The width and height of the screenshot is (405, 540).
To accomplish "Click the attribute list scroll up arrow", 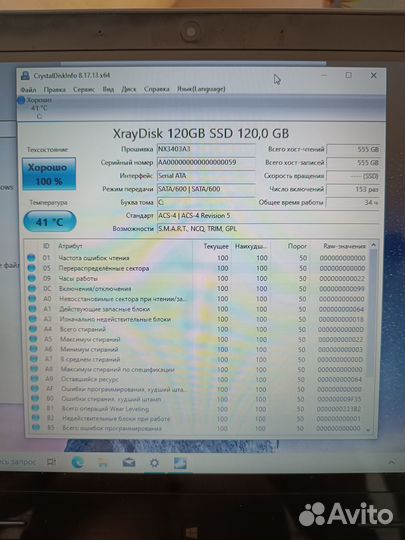I will pos(373,245).
